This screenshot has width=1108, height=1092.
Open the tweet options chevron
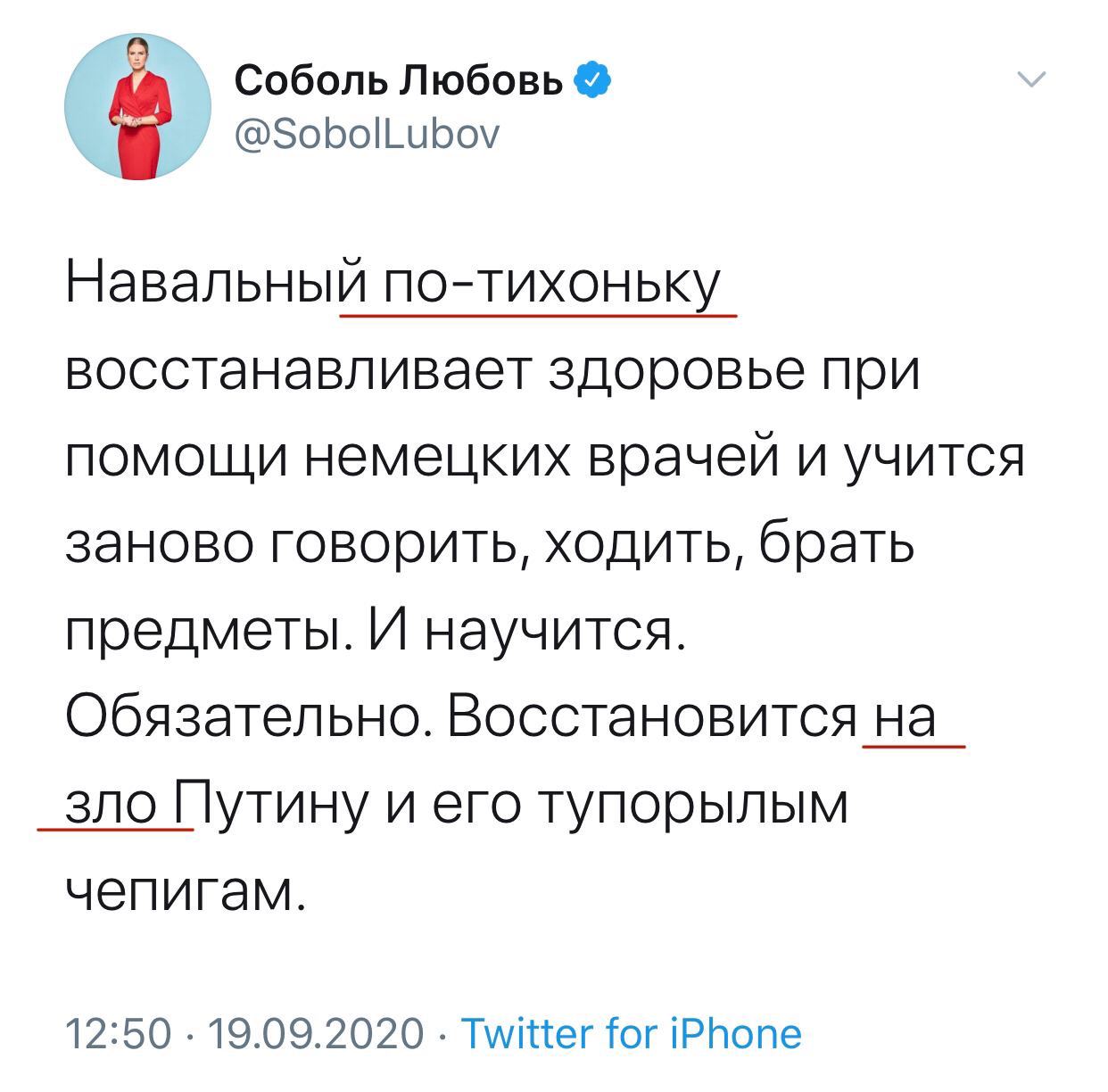(1031, 81)
